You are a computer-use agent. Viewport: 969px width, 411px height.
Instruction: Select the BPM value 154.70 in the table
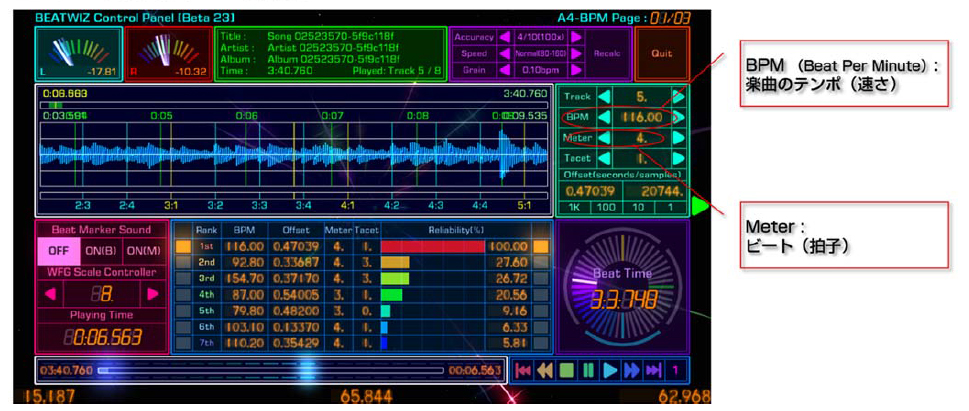point(243,279)
